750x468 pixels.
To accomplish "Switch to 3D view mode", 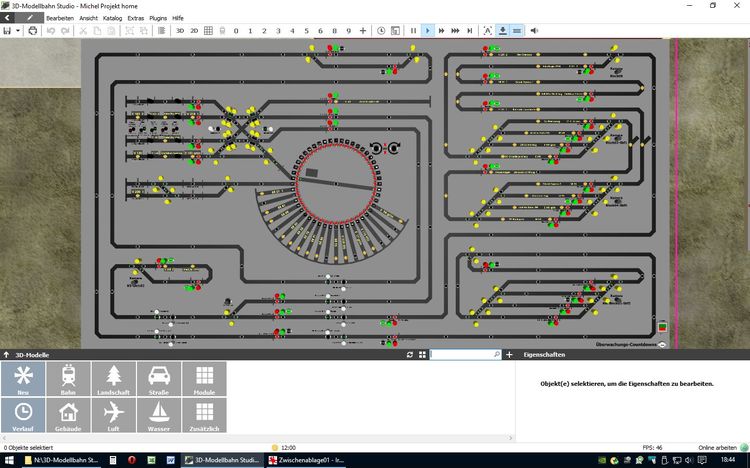I will tap(180, 31).
